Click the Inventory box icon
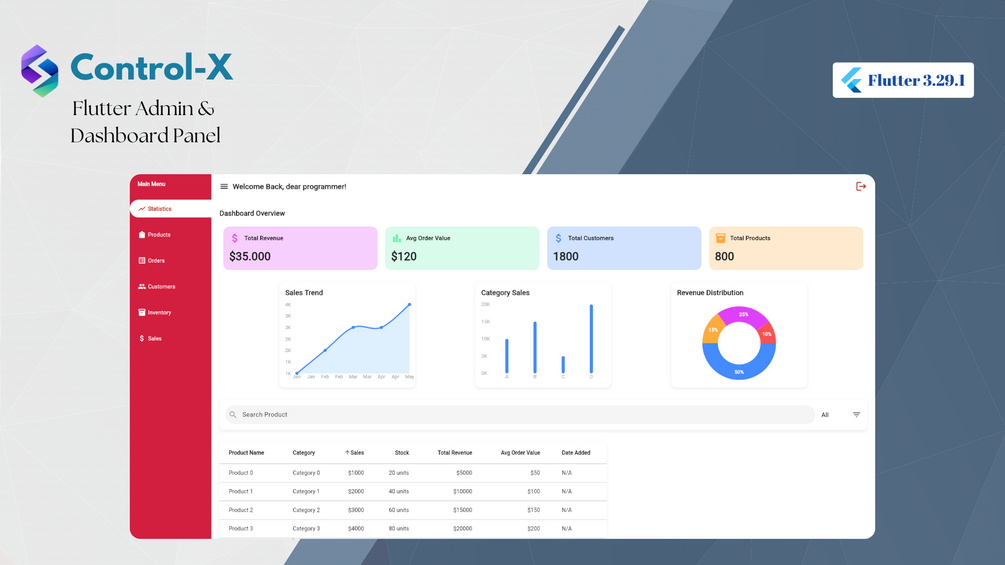 (x=142, y=313)
